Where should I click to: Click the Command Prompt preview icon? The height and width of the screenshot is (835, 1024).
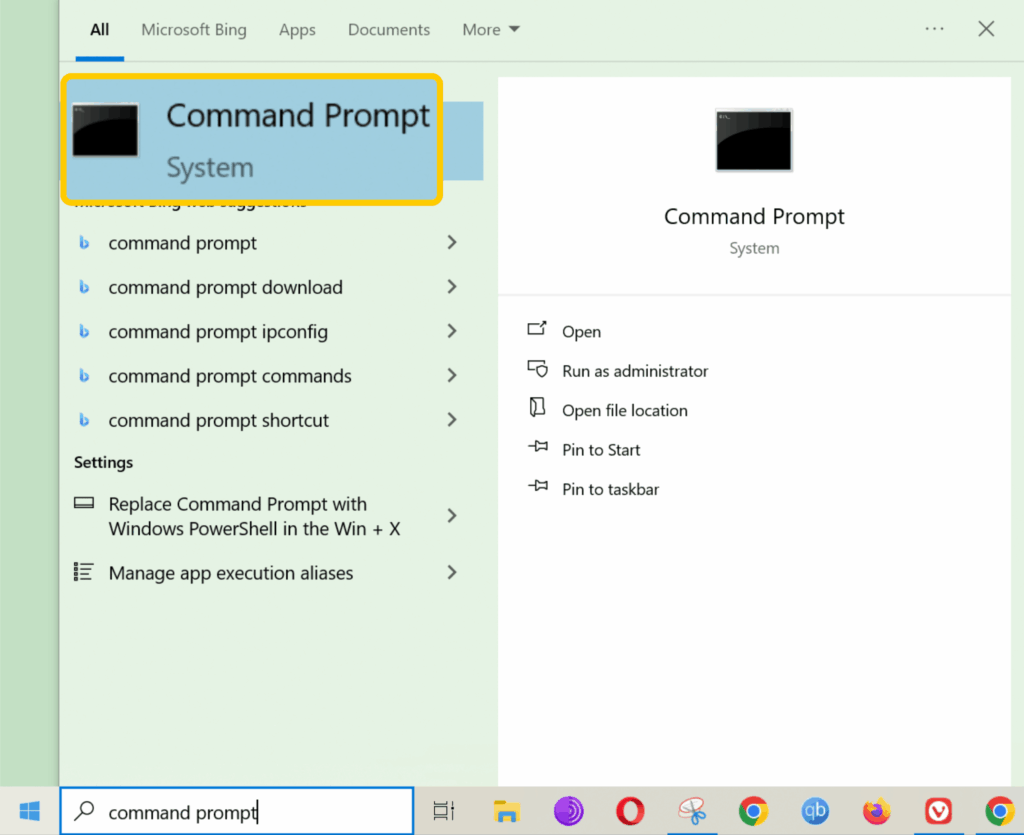click(753, 140)
